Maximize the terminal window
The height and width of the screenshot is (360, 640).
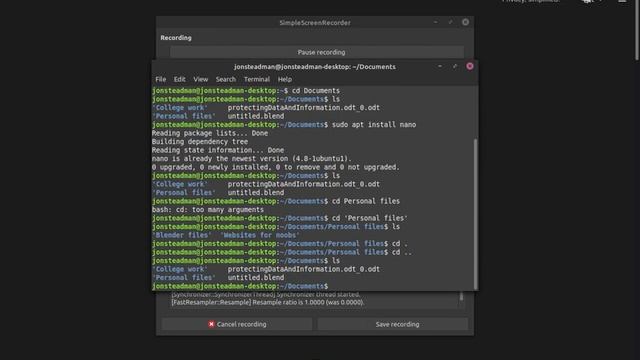point(455,66)
